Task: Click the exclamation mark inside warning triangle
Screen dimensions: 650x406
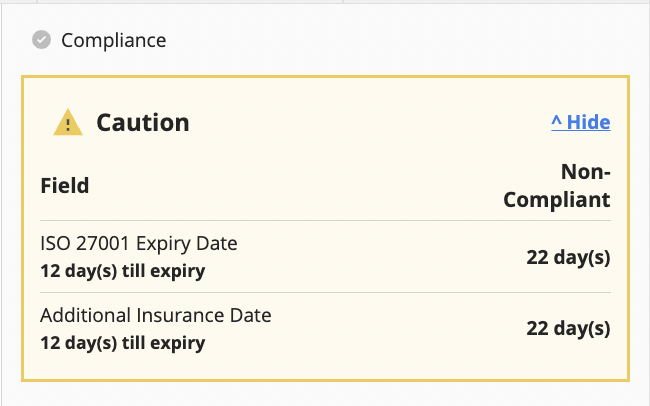Action: pyautogui.click(x=68, y=125)
